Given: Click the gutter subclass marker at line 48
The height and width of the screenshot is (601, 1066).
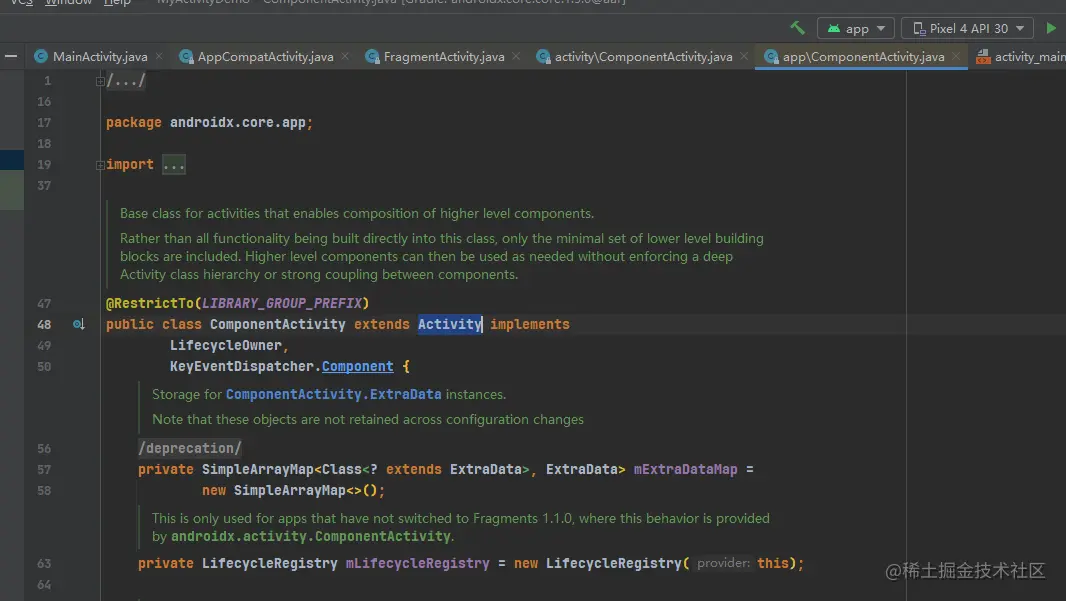Looking at the screenshot, I should (79, 324).
